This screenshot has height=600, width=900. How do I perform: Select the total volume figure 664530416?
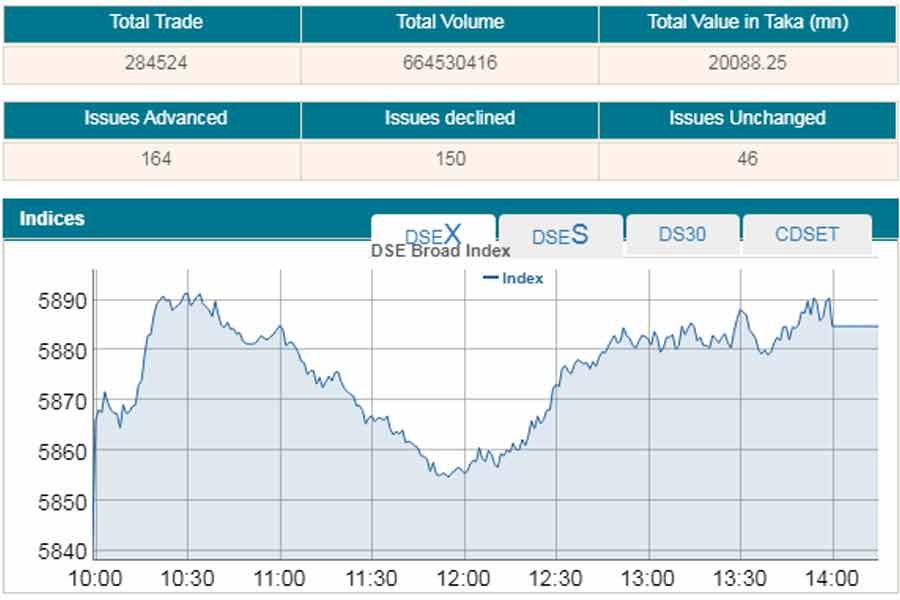coord(450,63)
